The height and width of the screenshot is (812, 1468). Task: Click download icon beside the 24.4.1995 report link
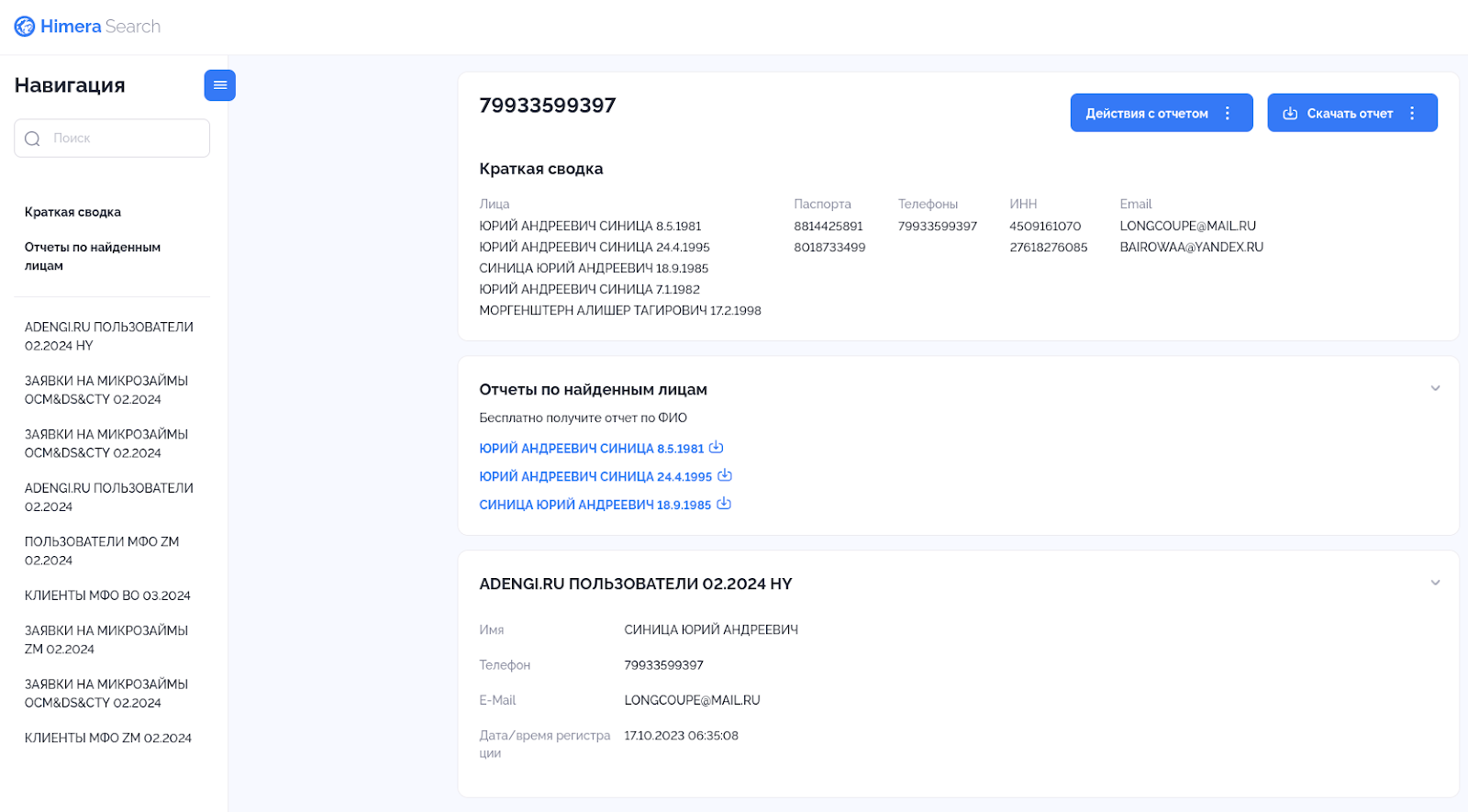[x=725, y=475]
